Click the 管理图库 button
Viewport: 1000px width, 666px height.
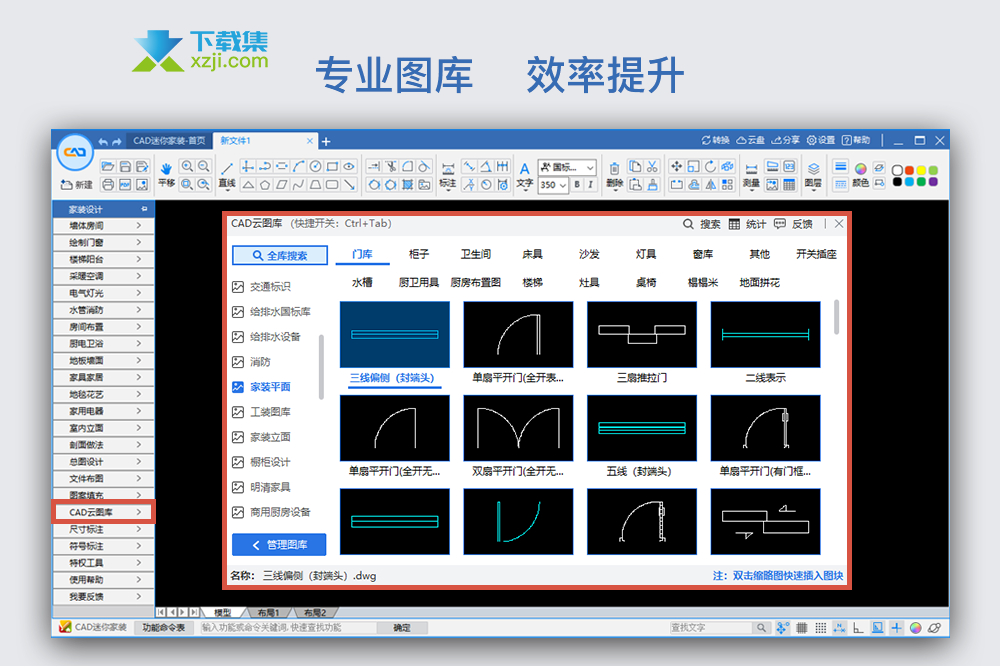coord(279,545)
